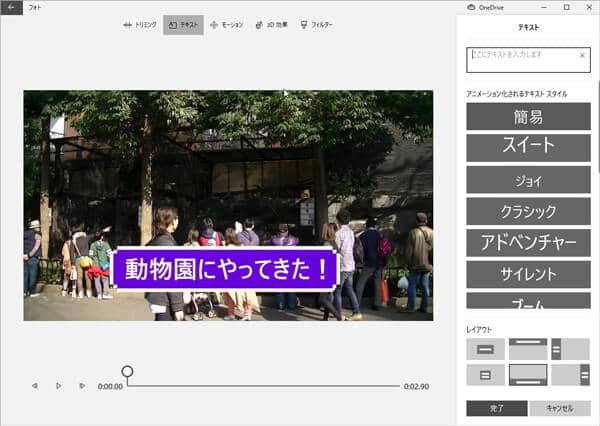Click the 0:00.00 start time label
This screenshot has width=600, height=426.
(x=110, y=387)
